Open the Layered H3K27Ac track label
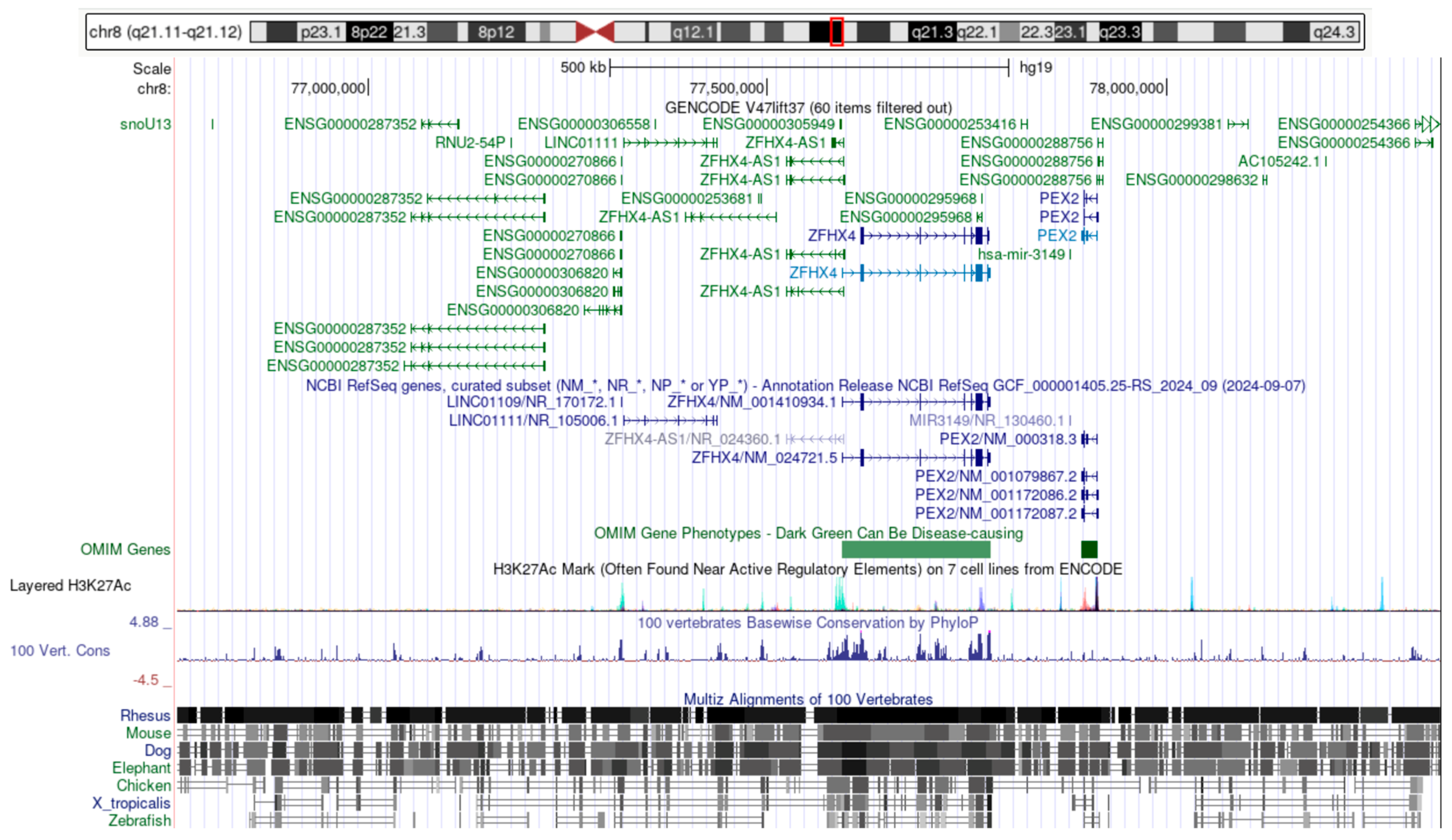The height and width of the screenshot is (840, 1452). coord(70,585)
